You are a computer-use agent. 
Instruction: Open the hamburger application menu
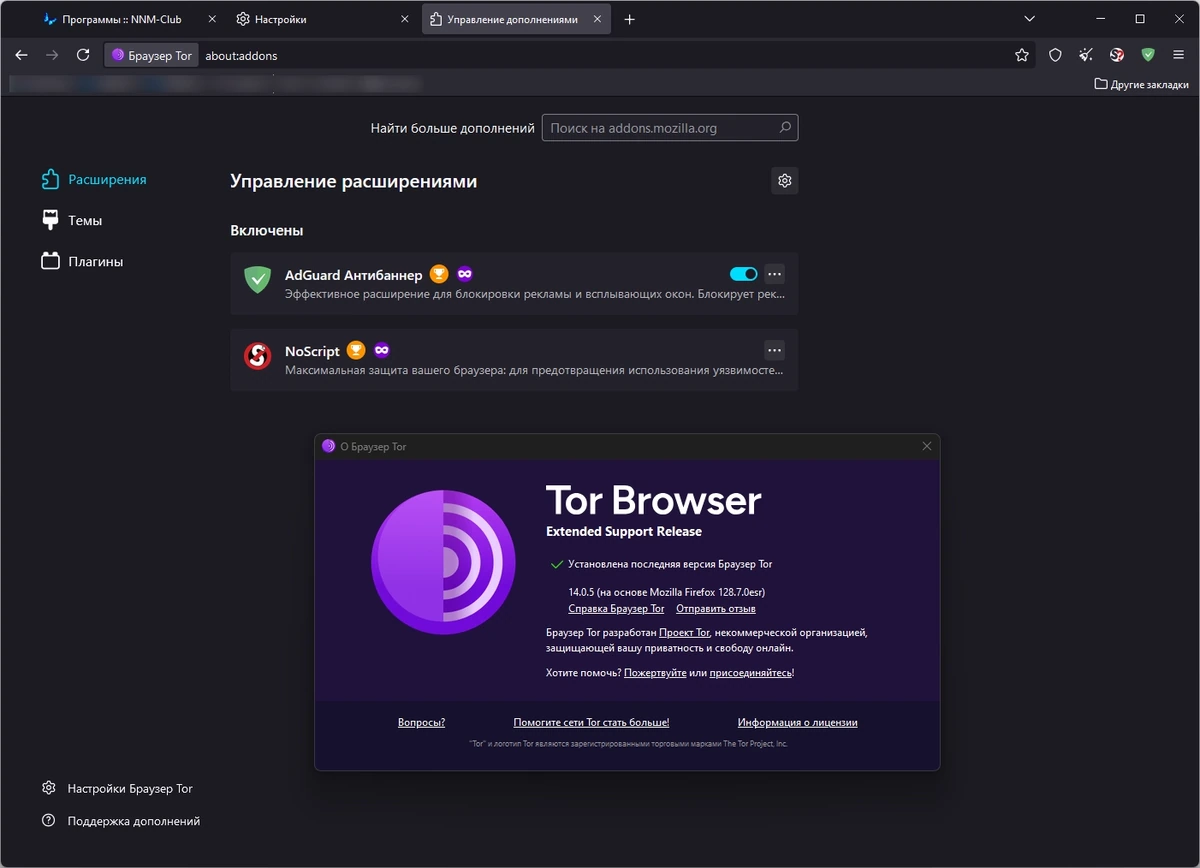(1179, 55)
